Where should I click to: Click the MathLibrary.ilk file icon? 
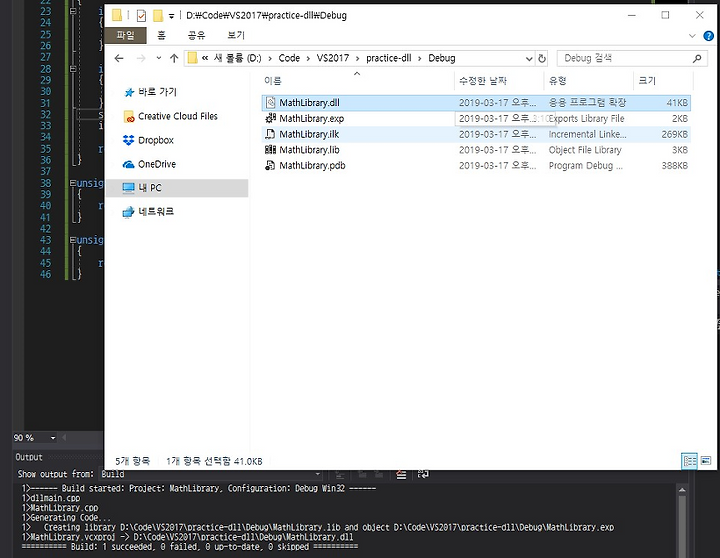pyautogui.click(x=270, y=134)
